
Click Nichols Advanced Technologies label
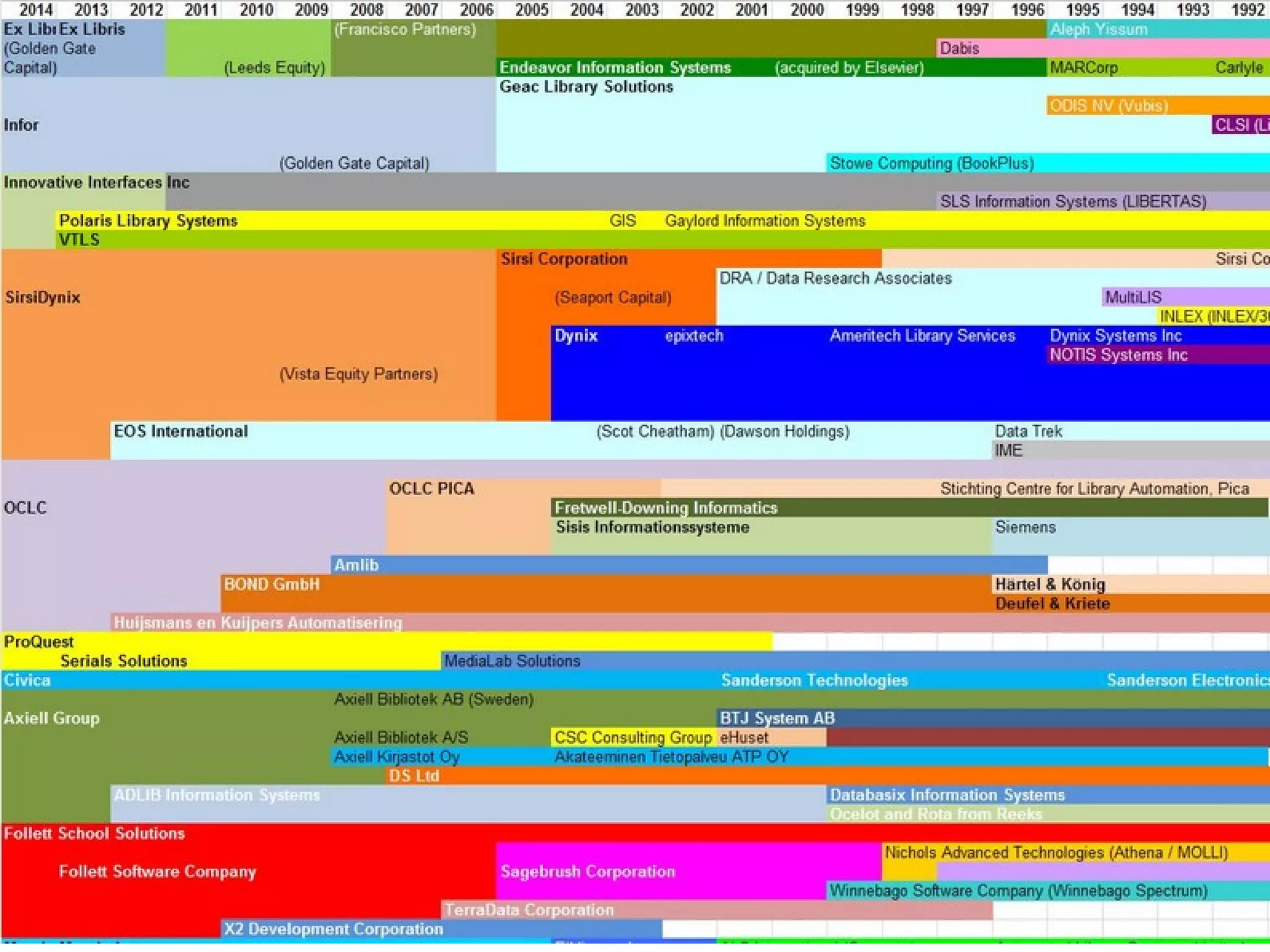pos(1056,853)
